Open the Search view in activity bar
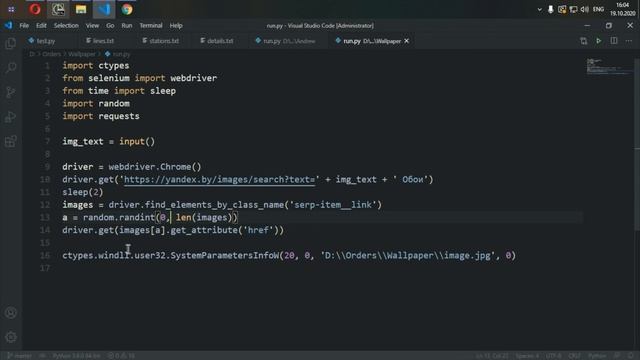 coord(11,67)
